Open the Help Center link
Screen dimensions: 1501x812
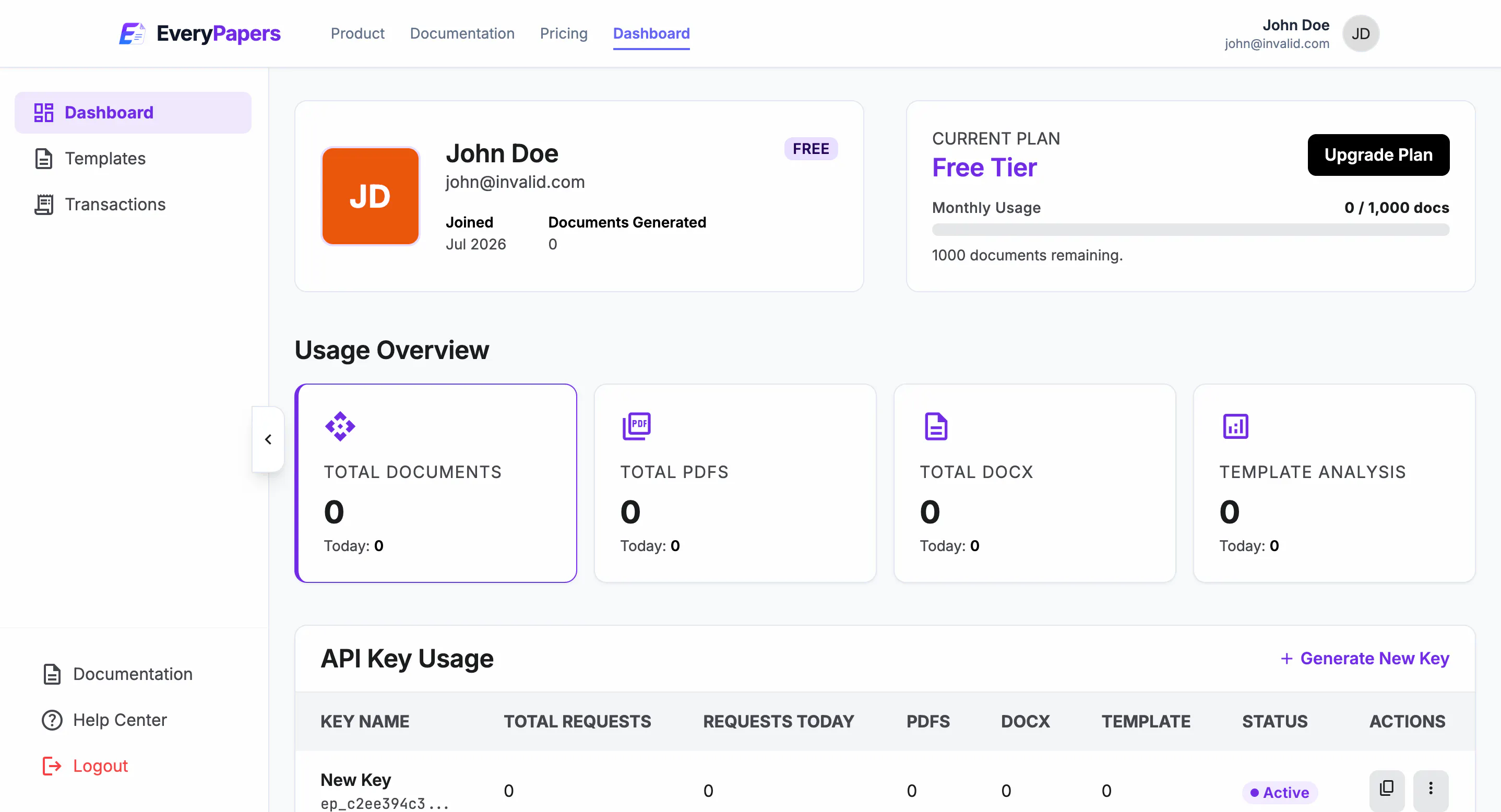pyautogui.click(x=120, y=720)
